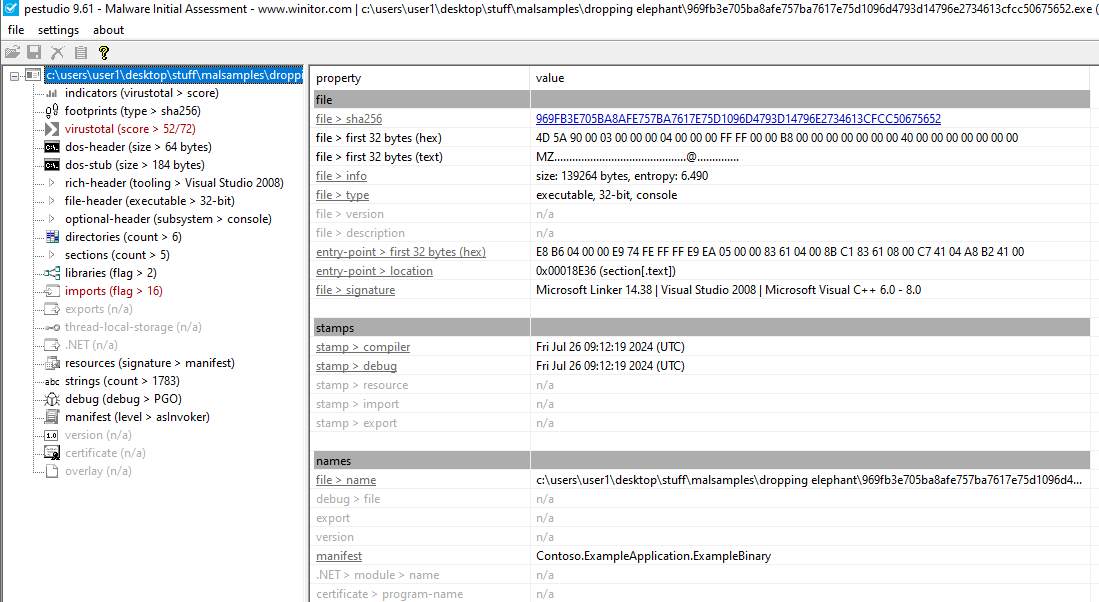Click the dos-header console icon
1099x602 pixels.
pyautogui.click(x=52, y=147)
